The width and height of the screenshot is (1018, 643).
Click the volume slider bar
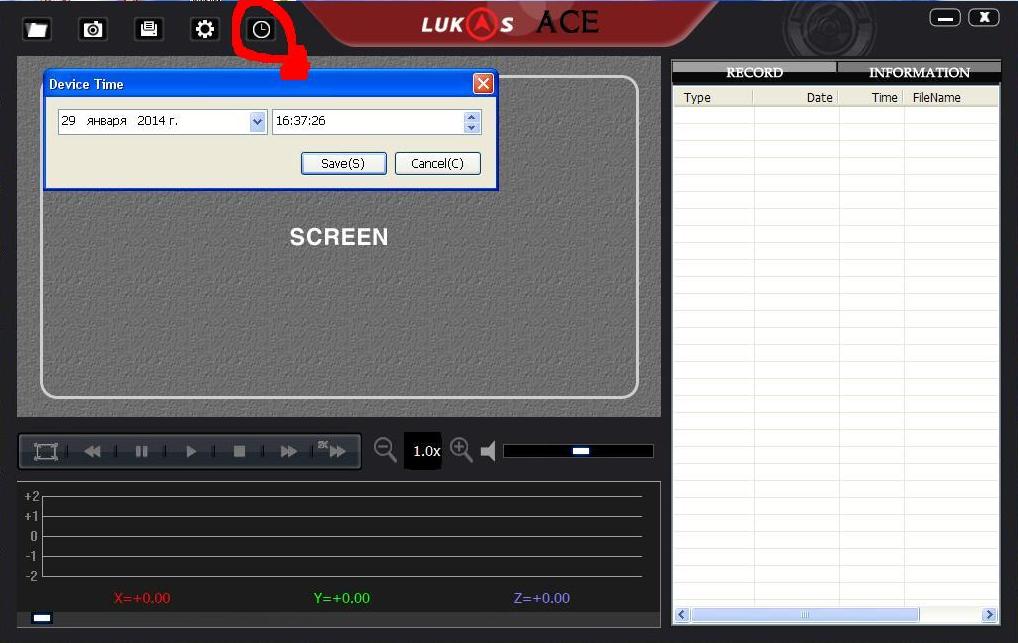pos(578,451)
